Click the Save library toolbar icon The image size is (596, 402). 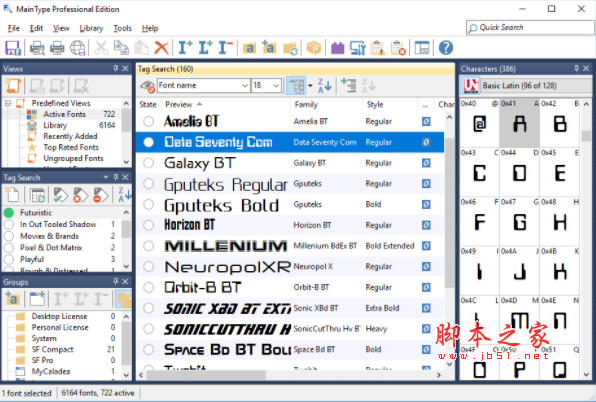[x=13, y=48]
